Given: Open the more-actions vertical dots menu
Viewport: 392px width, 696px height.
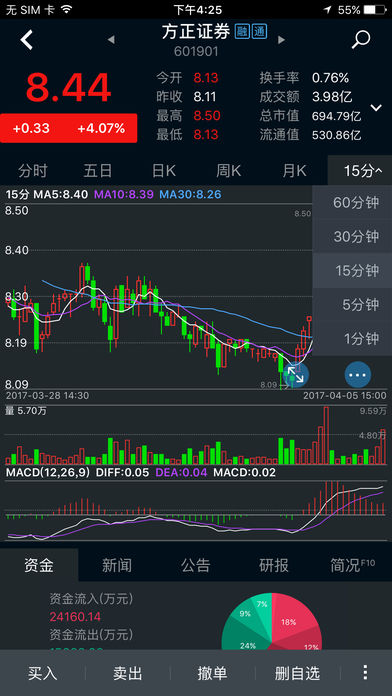Looking at the screenshot, I should pos(365,672).
